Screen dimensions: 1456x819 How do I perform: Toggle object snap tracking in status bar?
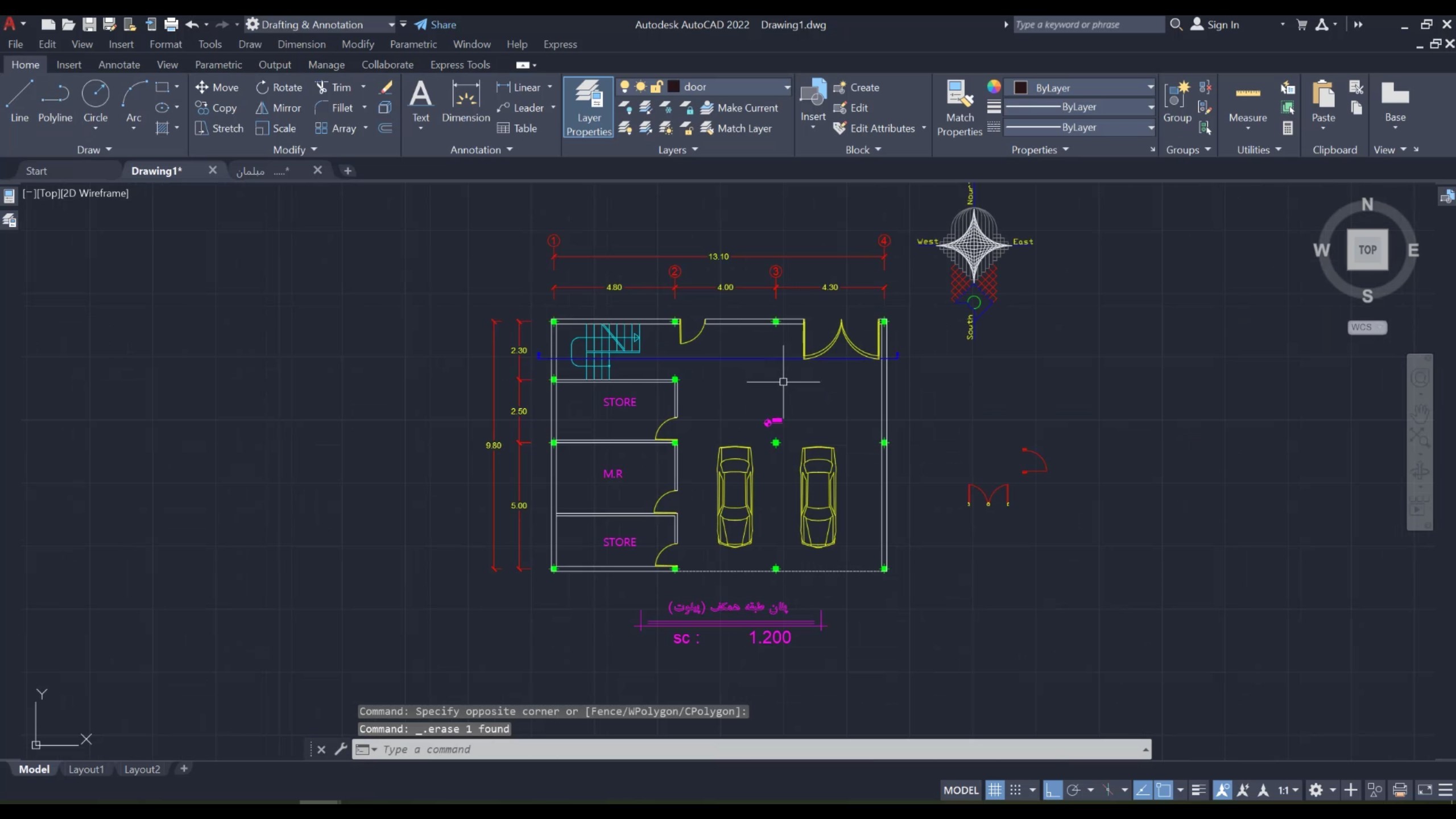coord(1143,789)
